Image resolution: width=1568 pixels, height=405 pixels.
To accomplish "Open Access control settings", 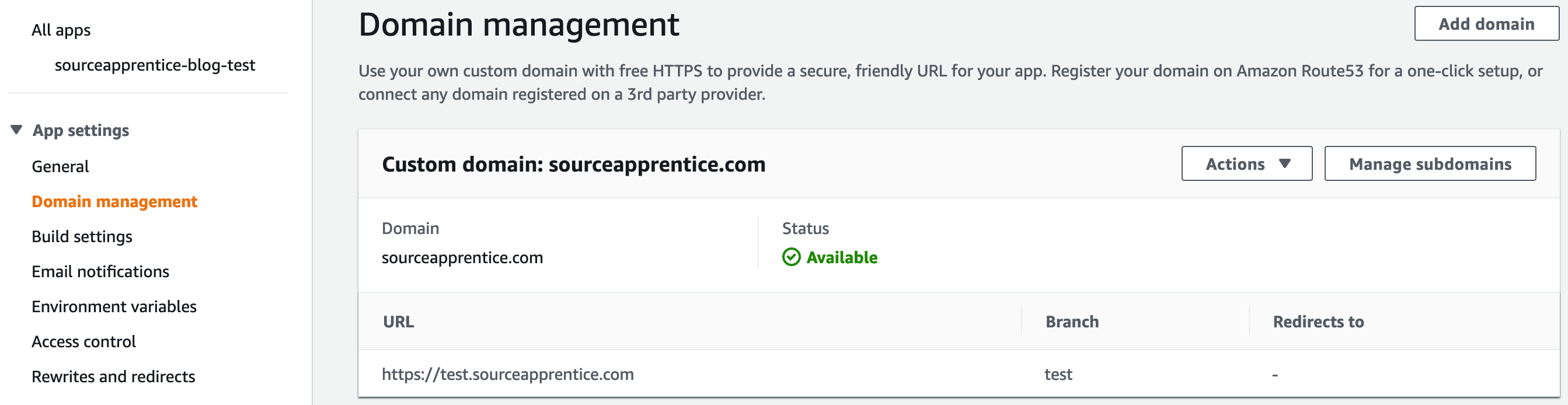I will tap(84, 342).
